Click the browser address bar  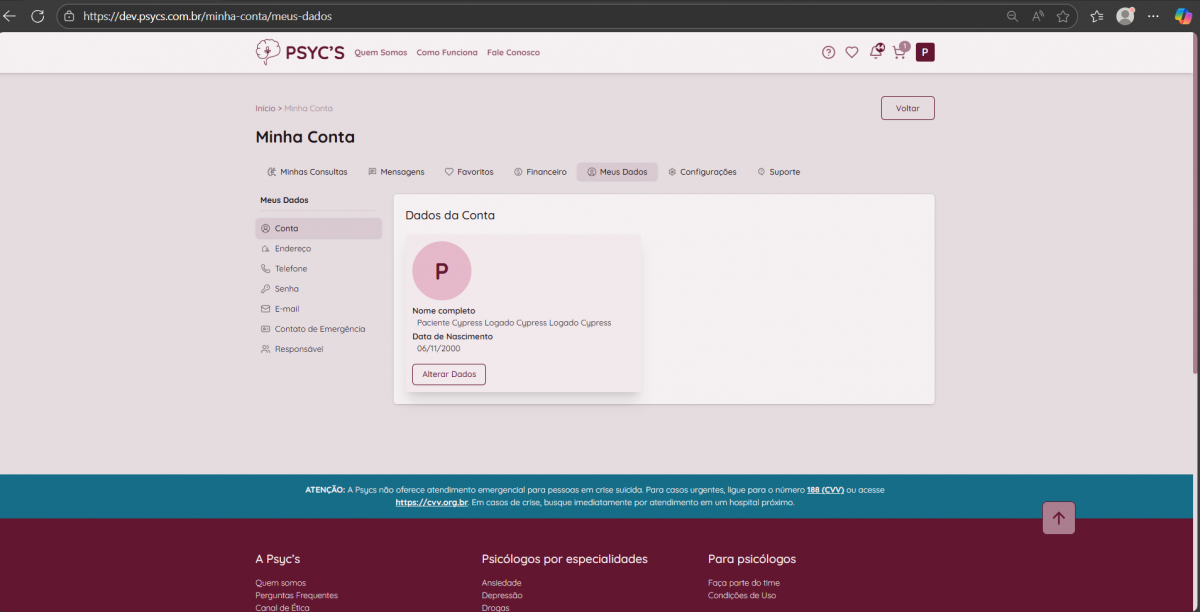click(x=500, y=16)
